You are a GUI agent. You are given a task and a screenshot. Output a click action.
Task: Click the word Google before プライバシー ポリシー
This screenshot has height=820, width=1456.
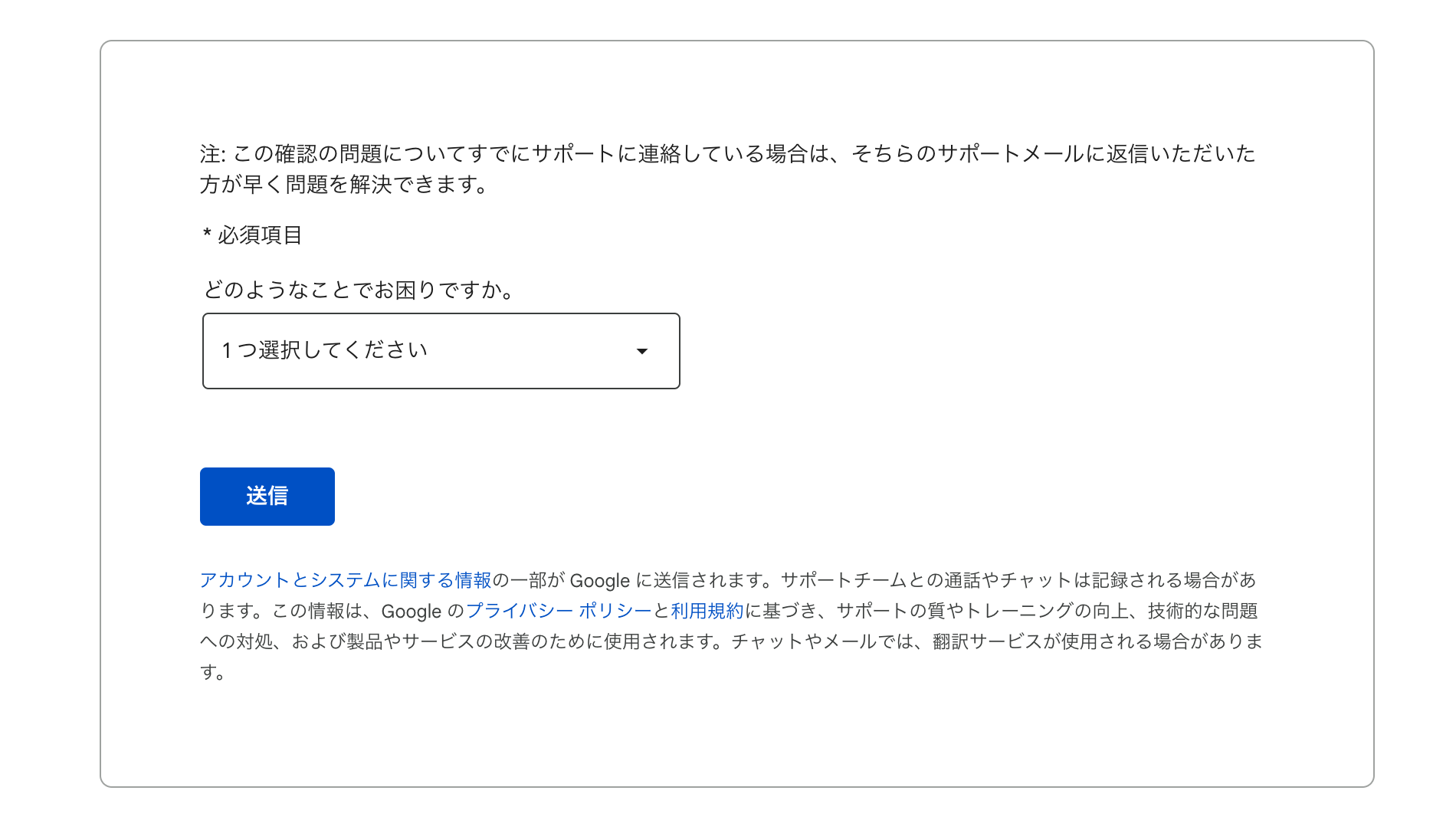click(412, 612)
